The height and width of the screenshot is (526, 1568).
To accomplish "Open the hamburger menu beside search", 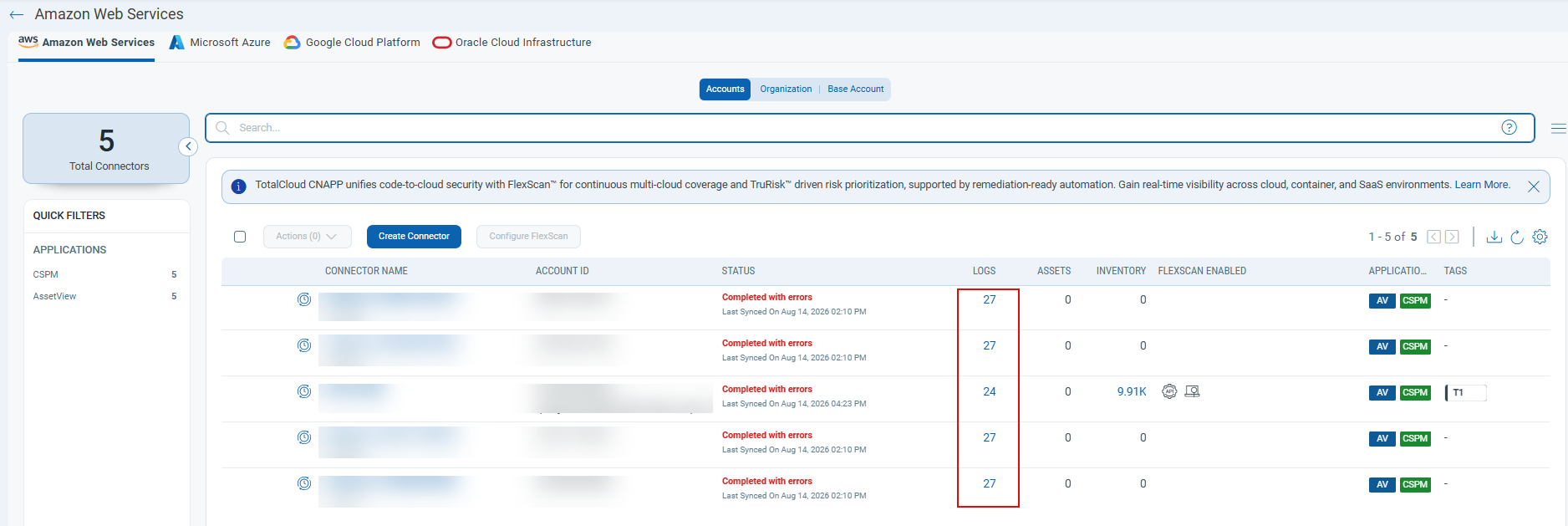I will point(1558,128).
